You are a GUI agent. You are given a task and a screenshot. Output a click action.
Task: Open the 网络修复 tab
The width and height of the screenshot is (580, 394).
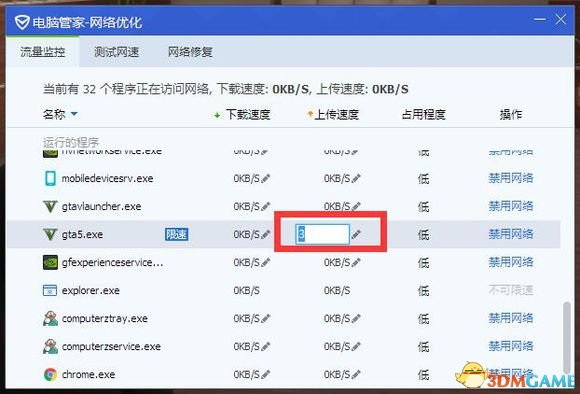(190, 51)
